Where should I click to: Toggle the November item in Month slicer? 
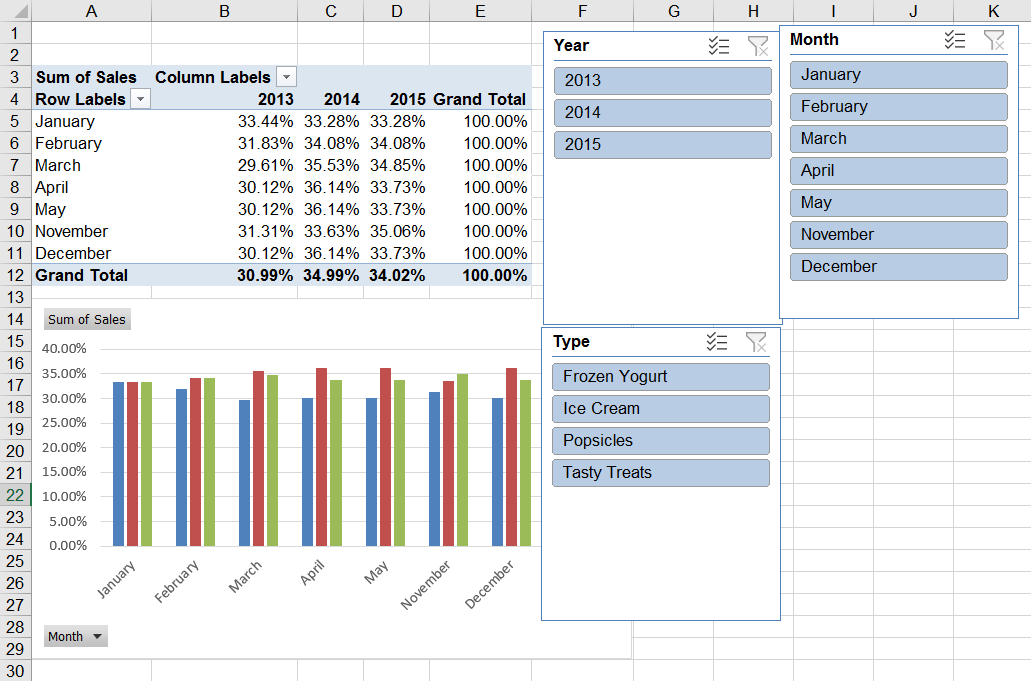point(898,235)
